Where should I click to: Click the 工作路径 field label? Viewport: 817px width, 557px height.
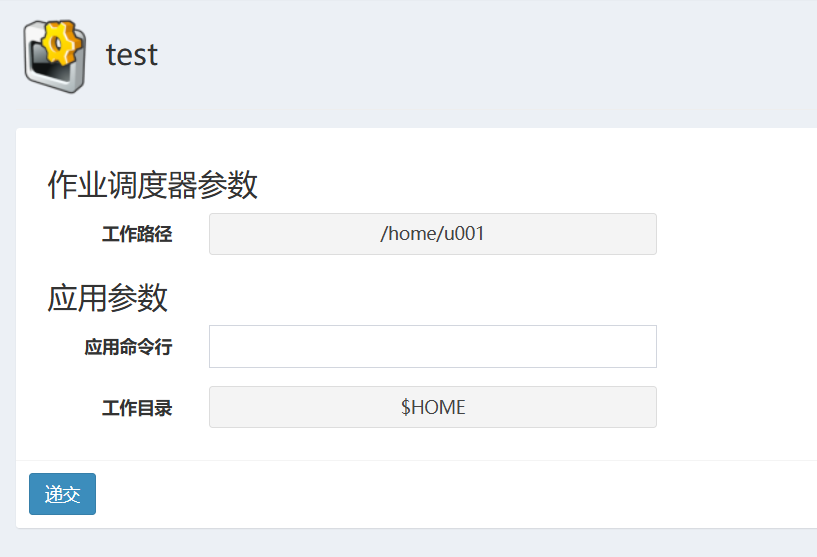[137, 235]
